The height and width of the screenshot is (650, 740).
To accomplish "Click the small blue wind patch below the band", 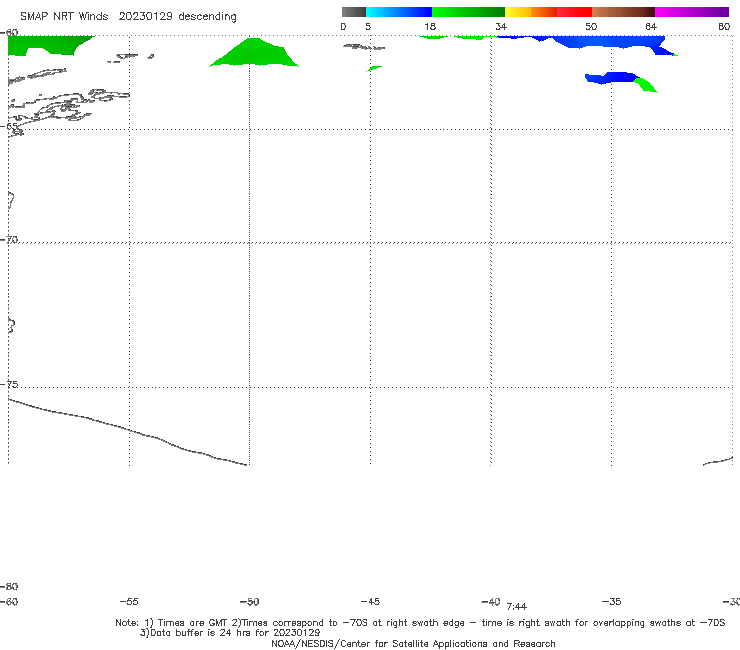I will [x=611, y=78].
